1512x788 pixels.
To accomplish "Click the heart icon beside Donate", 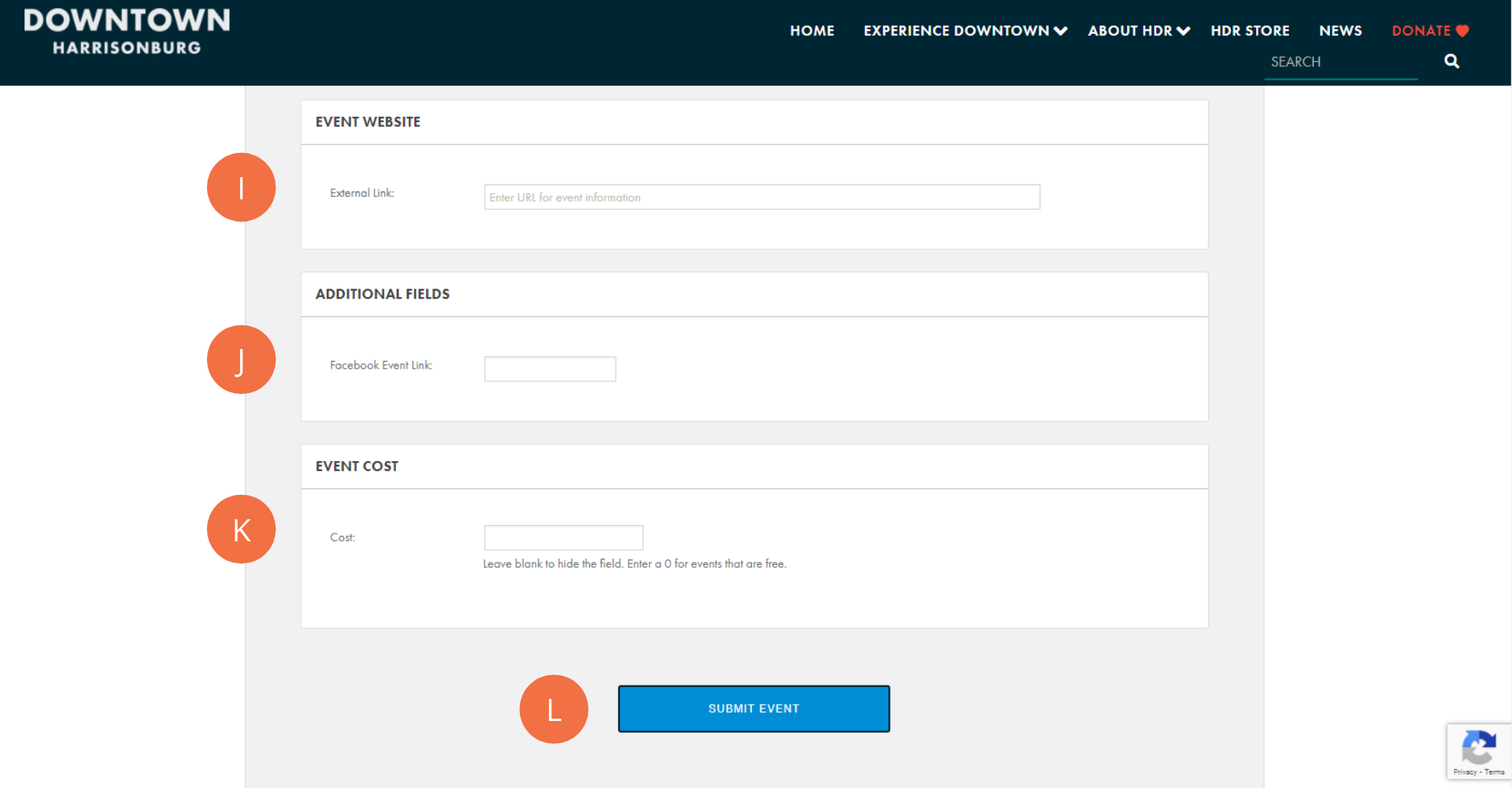I will coord(1462,31).
